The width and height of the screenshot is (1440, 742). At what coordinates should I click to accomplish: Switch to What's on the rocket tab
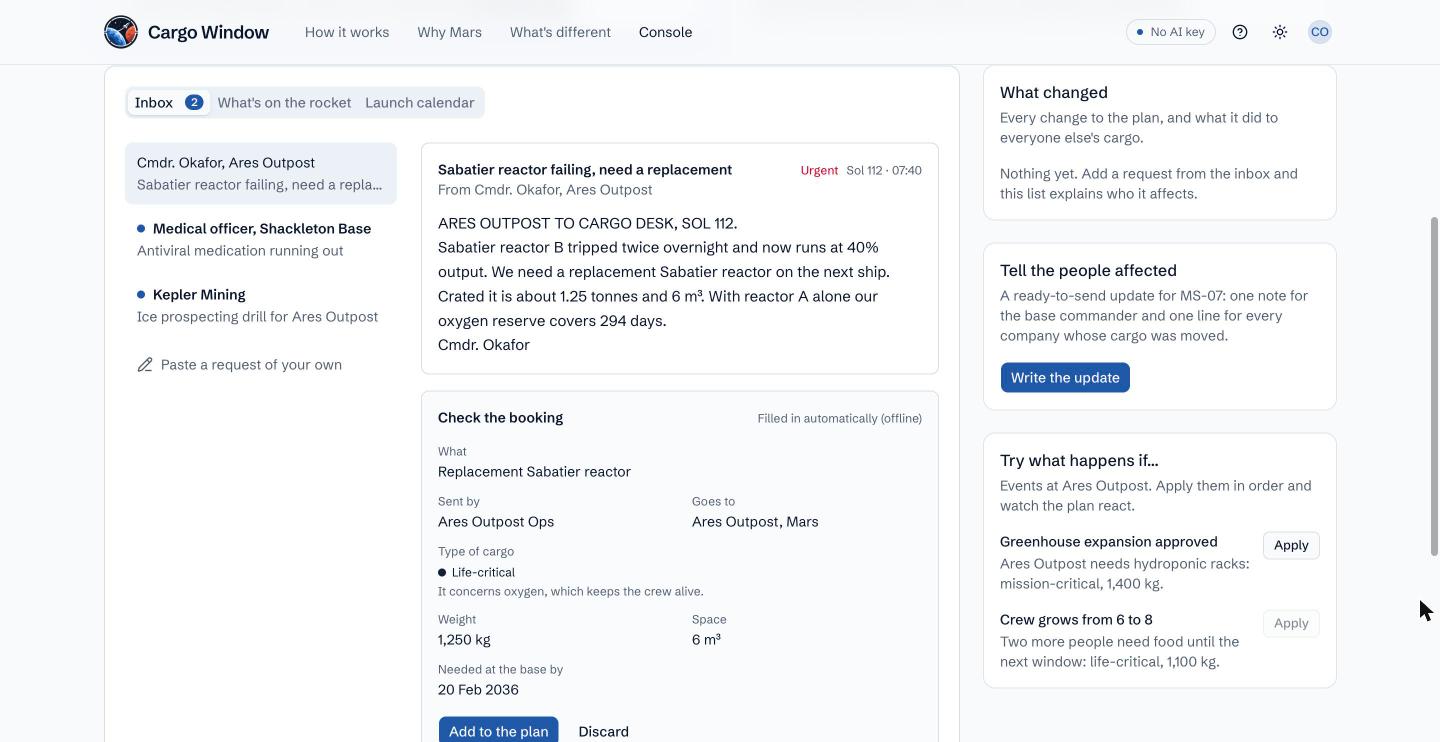tap(284, 102)
